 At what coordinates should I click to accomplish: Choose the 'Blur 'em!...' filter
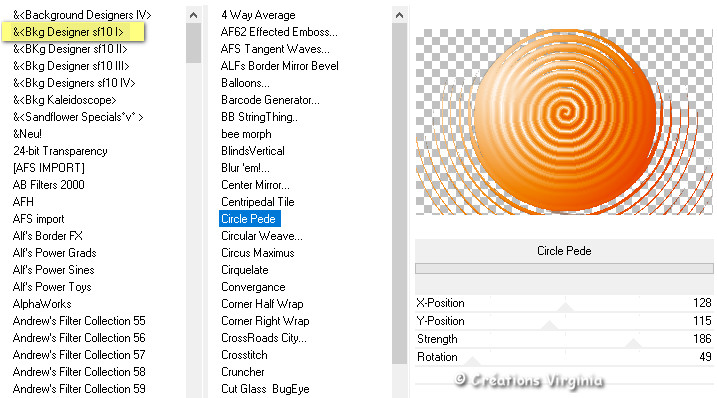(245, 168)
